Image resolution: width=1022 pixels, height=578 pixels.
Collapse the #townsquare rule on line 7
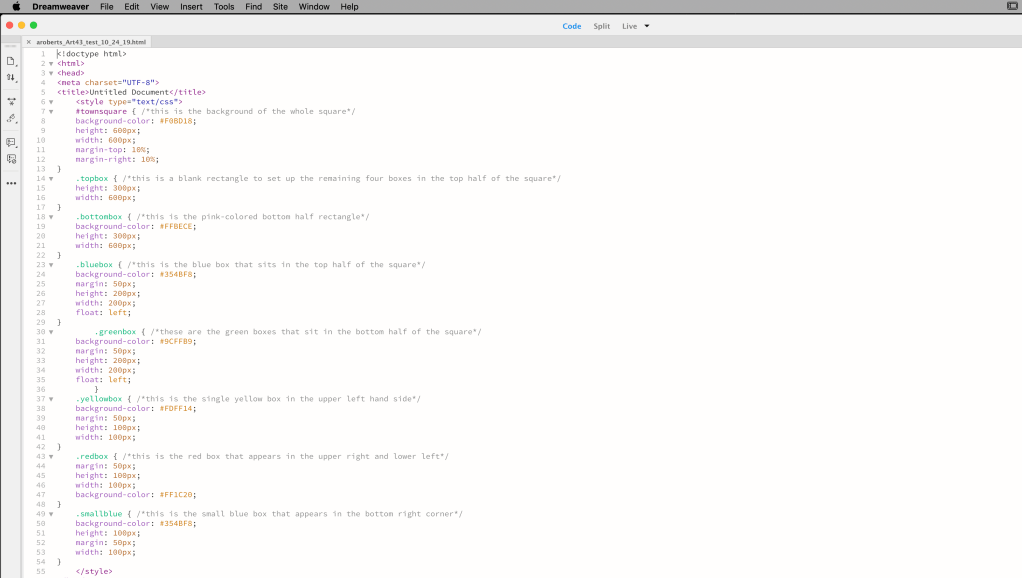click(x=50, y=111)
